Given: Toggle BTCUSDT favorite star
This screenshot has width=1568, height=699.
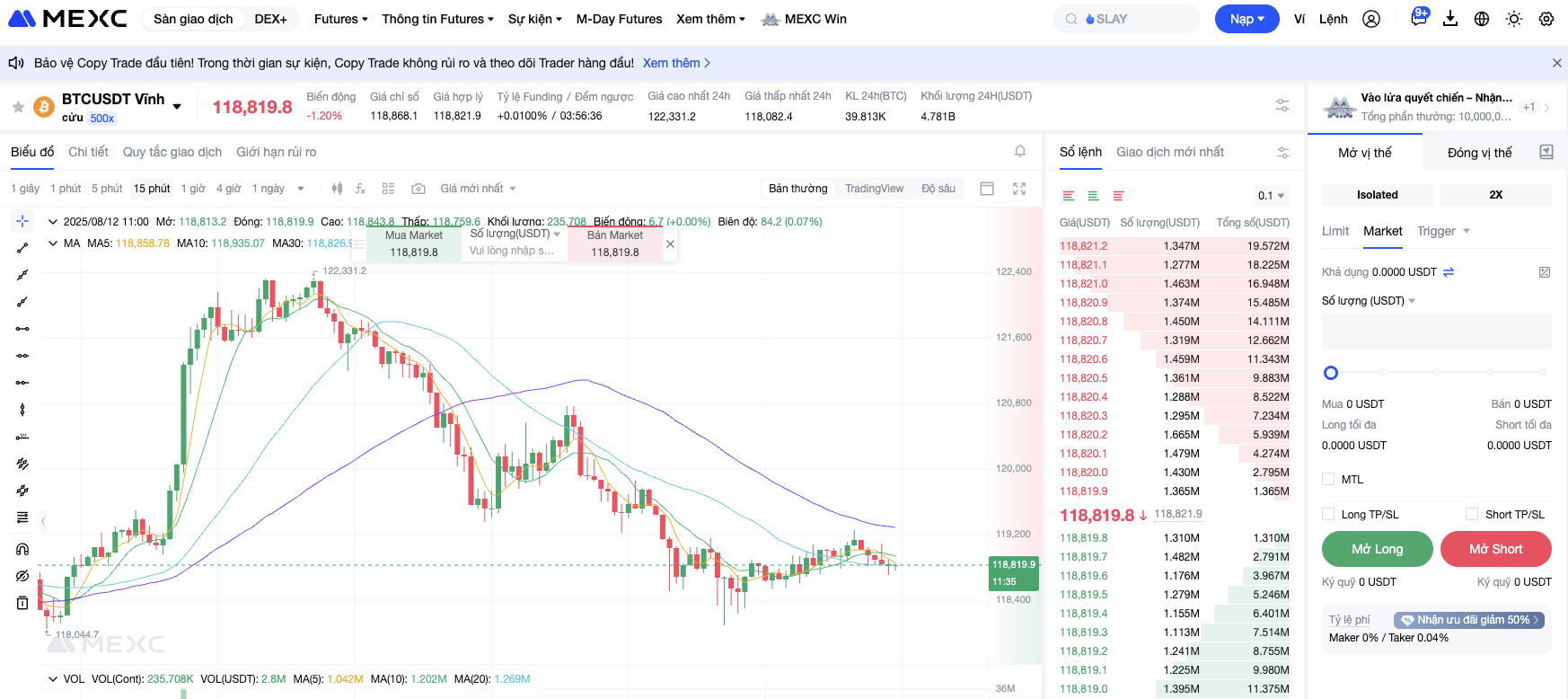Looking at the screenshot, I should (x=18, y=107).
